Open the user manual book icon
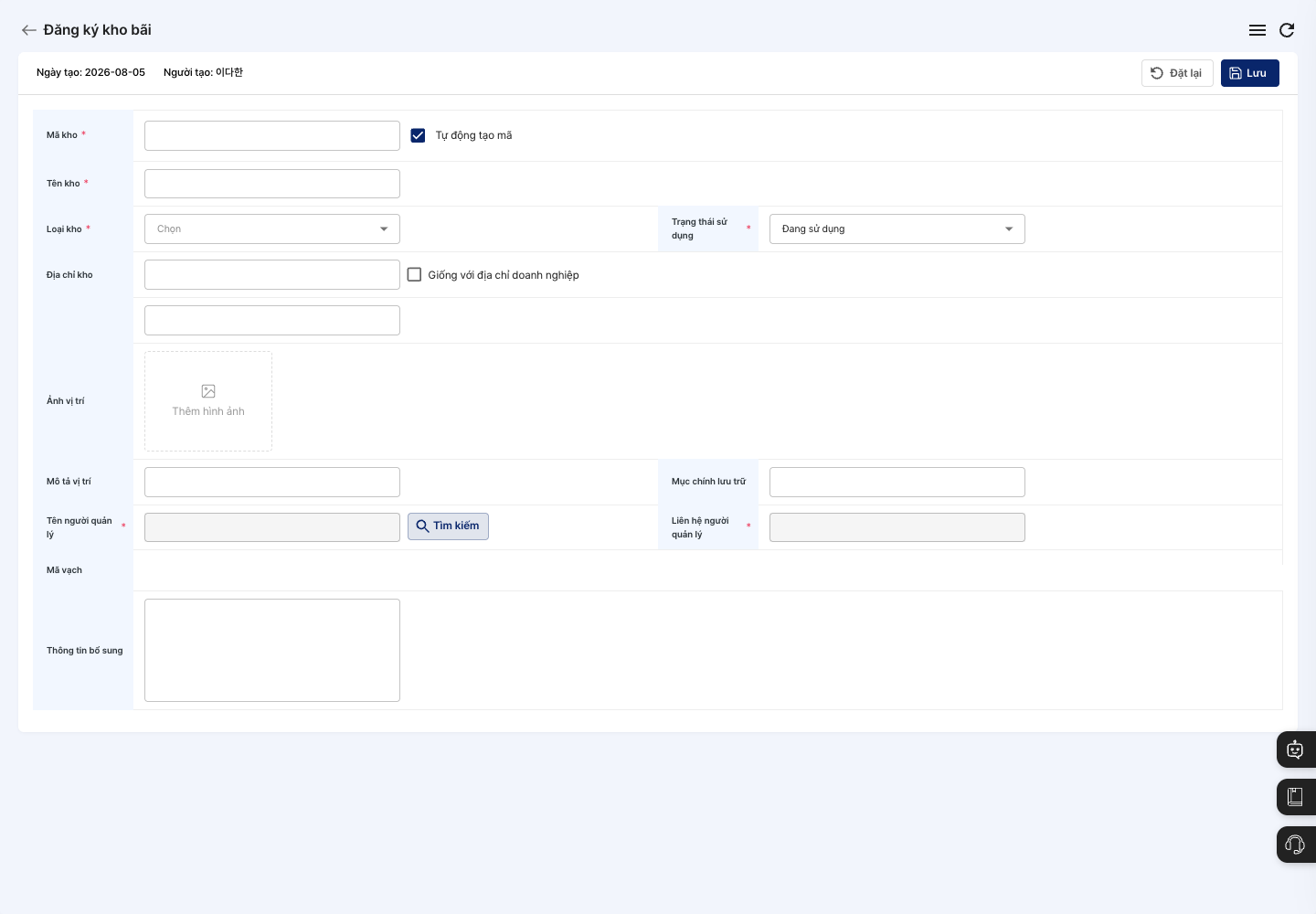This screenshot has width=1316, height=914. [1295, 797]
